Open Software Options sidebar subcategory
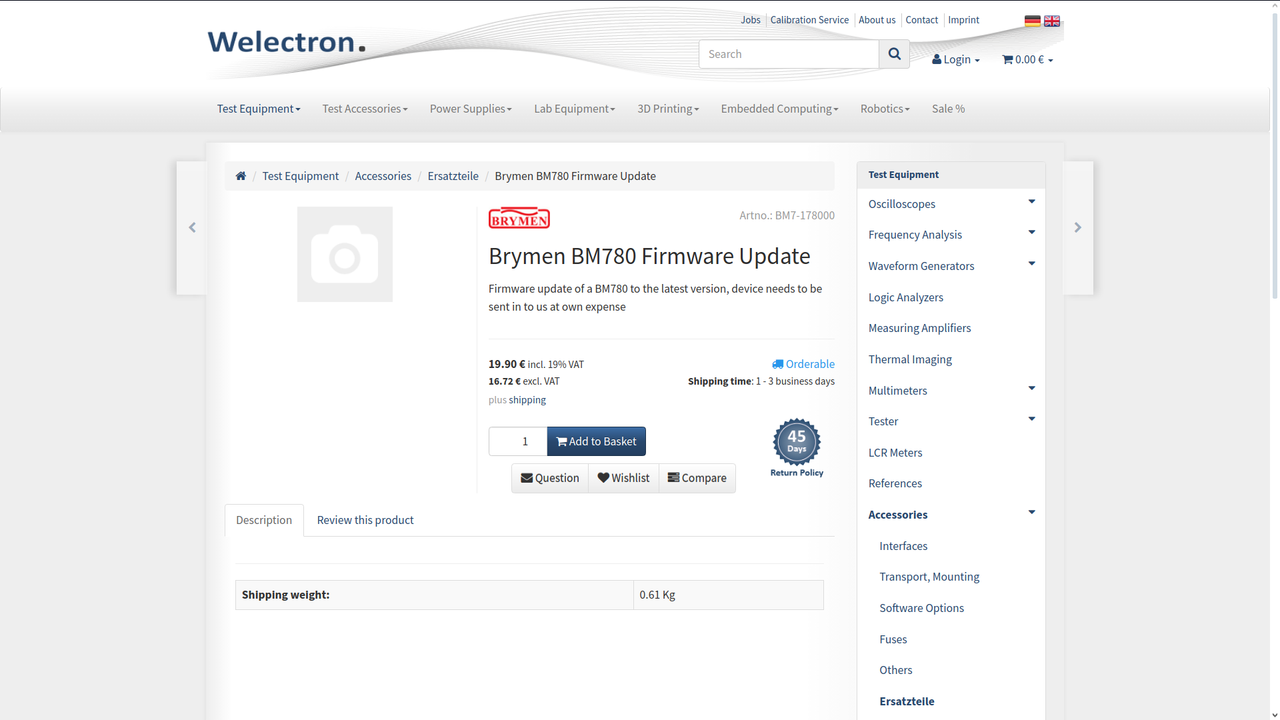The image size is (1280, 720). coord(922,608)
